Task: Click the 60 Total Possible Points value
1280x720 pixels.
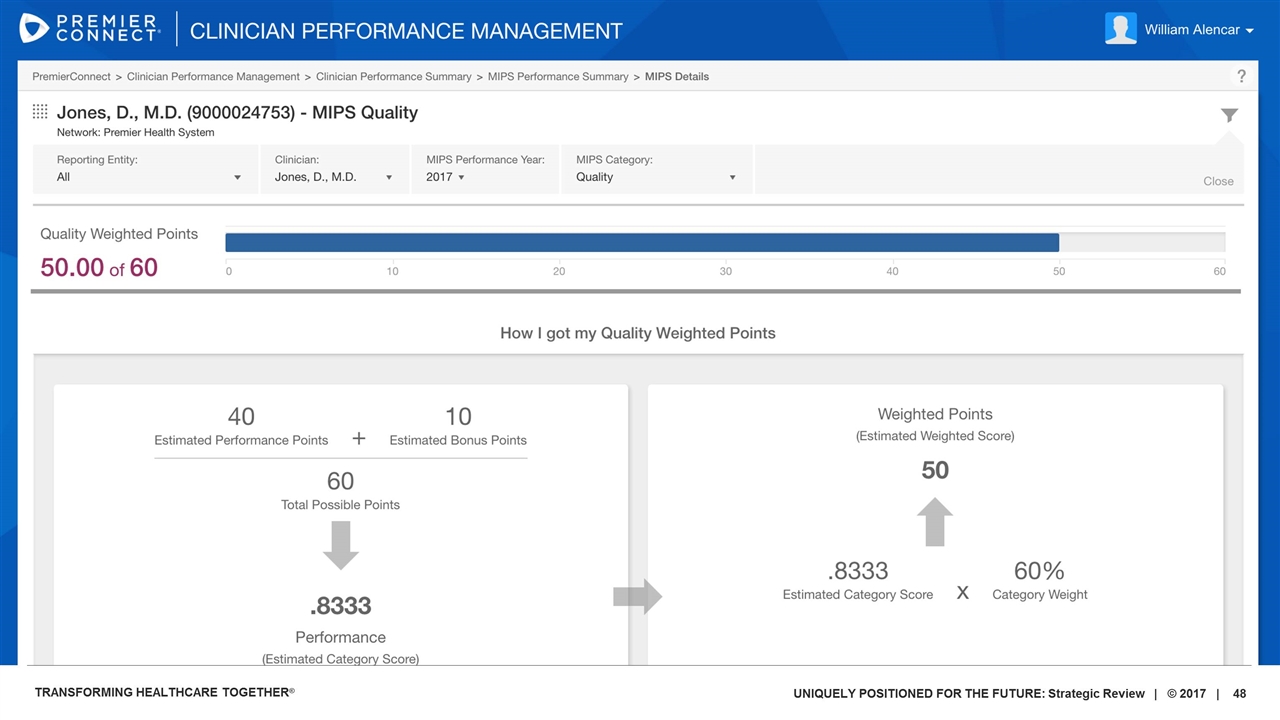Action: pyautogui.click(x=340, y=481)
